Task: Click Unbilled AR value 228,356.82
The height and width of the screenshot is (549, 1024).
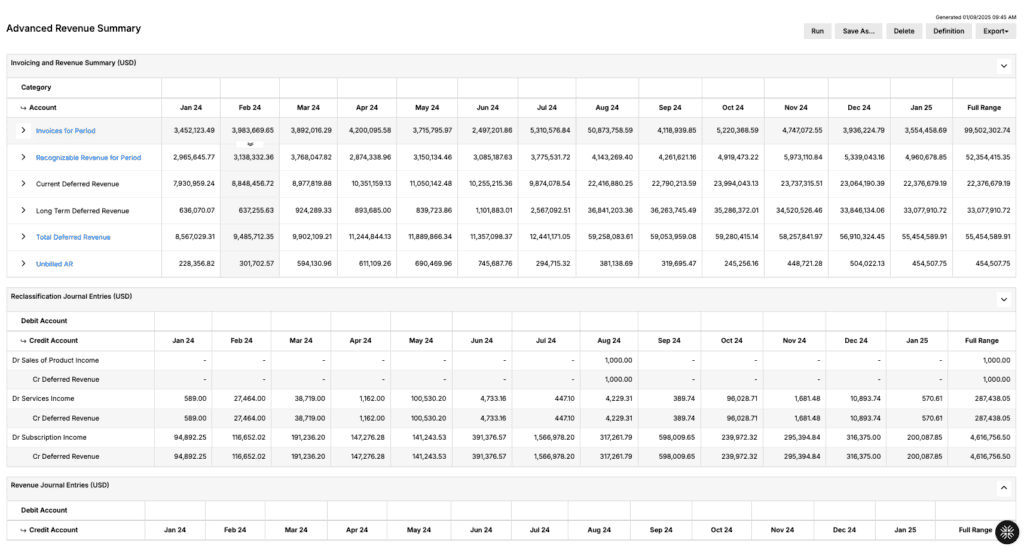Action: [x=196, y=264]
